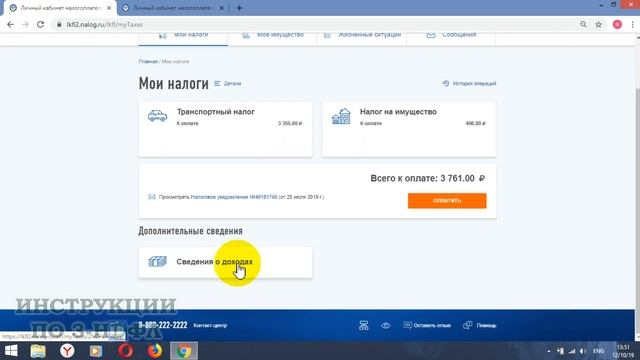
Task: Click the envelope icon by Просмотреть
Action: click(x=152, y=197)
